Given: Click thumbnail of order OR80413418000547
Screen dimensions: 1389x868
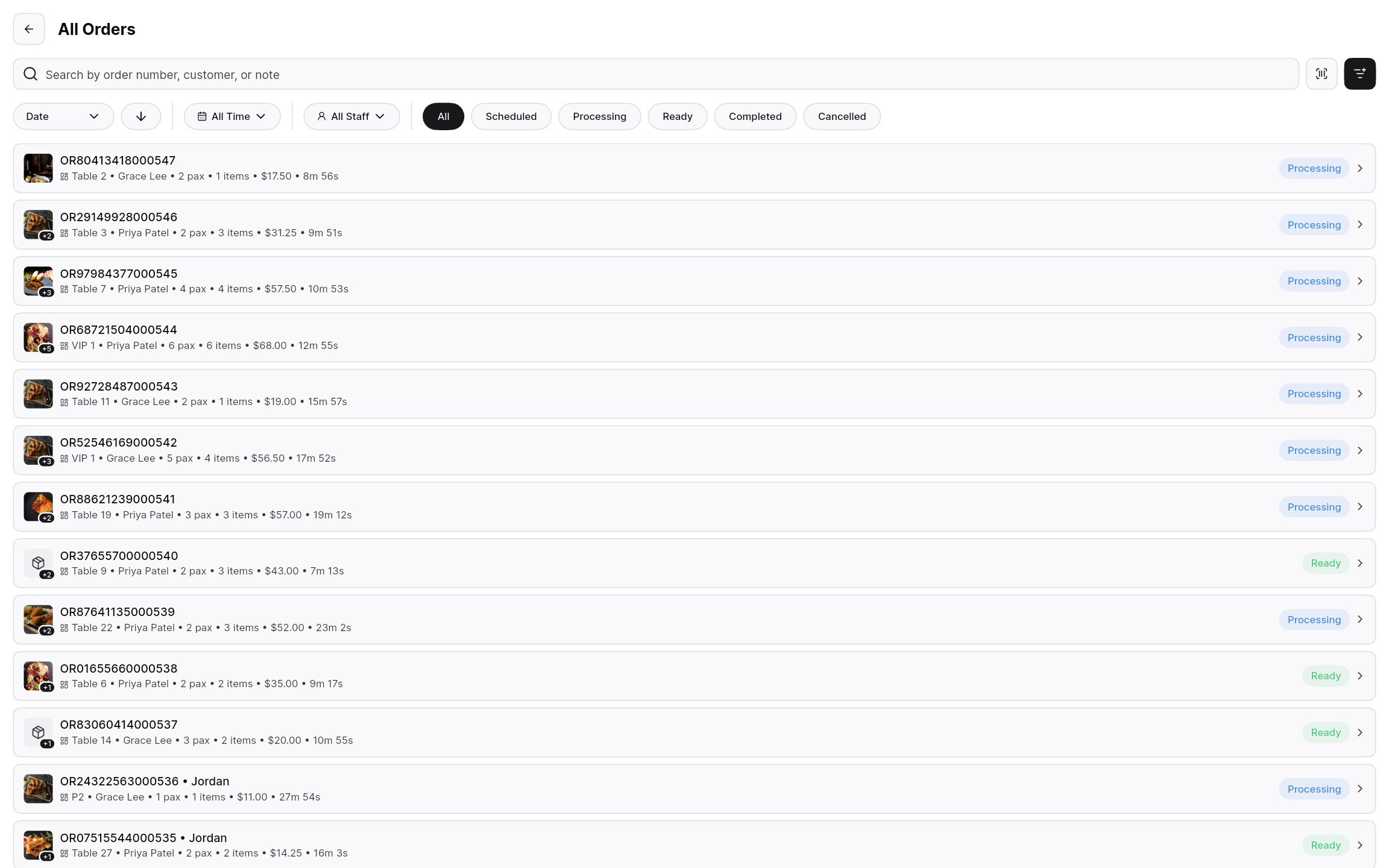Looking at the screenshot, I should [x=38, y=168].
